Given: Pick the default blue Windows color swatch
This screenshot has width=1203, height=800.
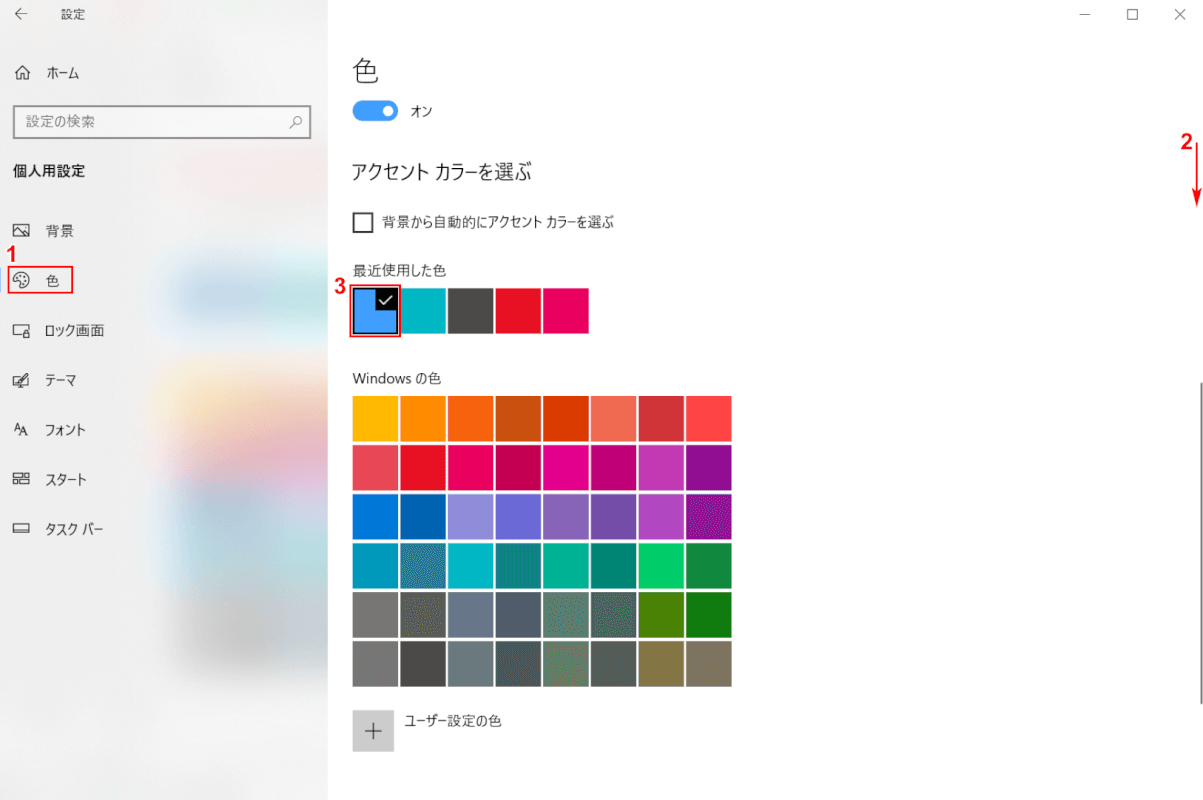Looking at the screenshot, I should (375, 516).
